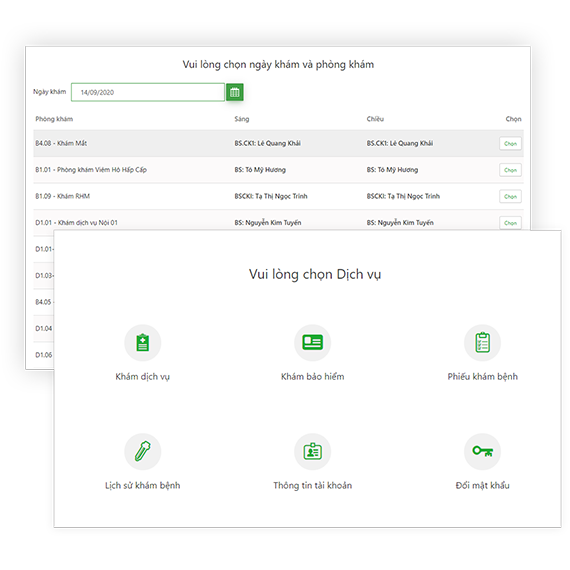
Task: Select the B4.08 - Khám Mắt row text
Action: pyautogui.click(x=61, y=143)
